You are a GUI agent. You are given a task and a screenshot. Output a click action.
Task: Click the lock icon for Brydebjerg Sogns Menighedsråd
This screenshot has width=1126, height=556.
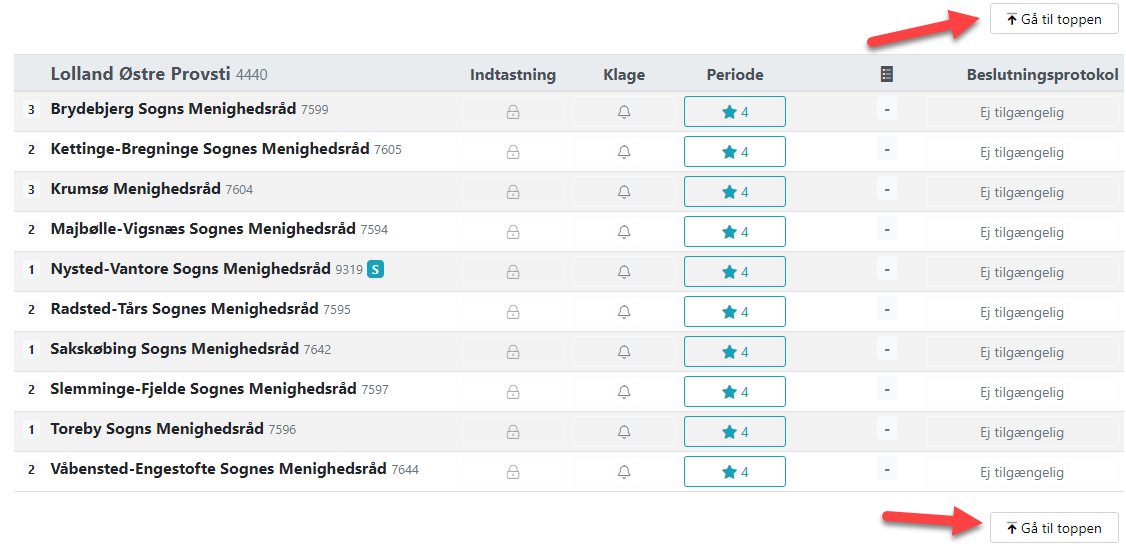513,112
